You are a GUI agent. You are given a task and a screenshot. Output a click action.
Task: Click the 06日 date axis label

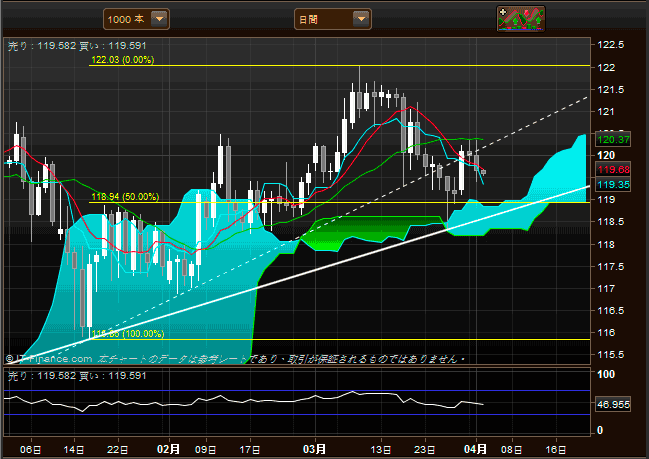pos(31,449)
